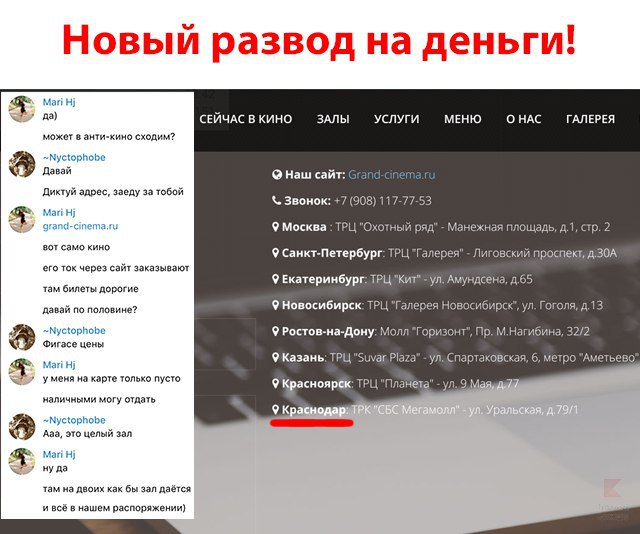Select the Санкт-Петербург city name
Image resolution: width=640 pixels, height=534 pixels.
(332, 253)
